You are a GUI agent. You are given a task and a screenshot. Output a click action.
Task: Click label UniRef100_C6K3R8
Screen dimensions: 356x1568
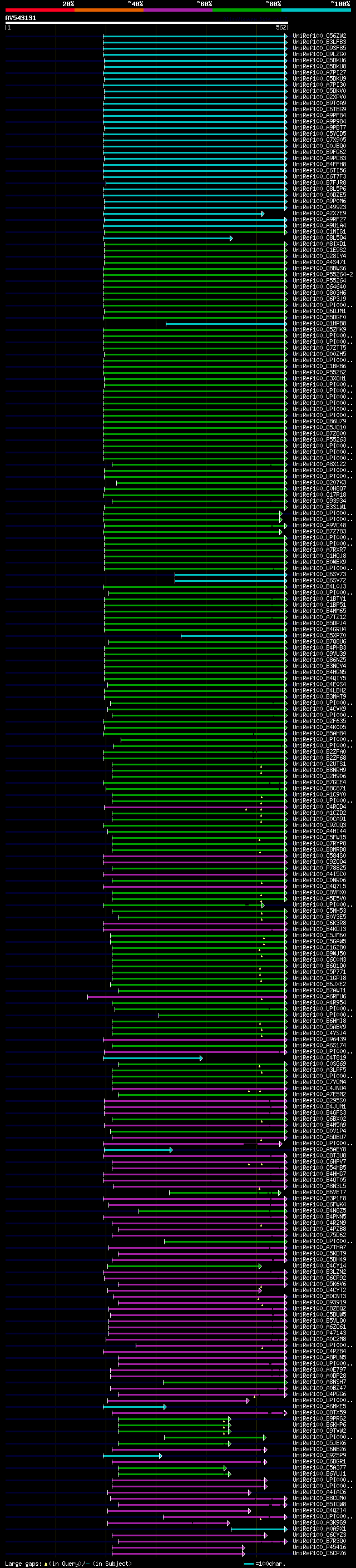coord(319,923)
